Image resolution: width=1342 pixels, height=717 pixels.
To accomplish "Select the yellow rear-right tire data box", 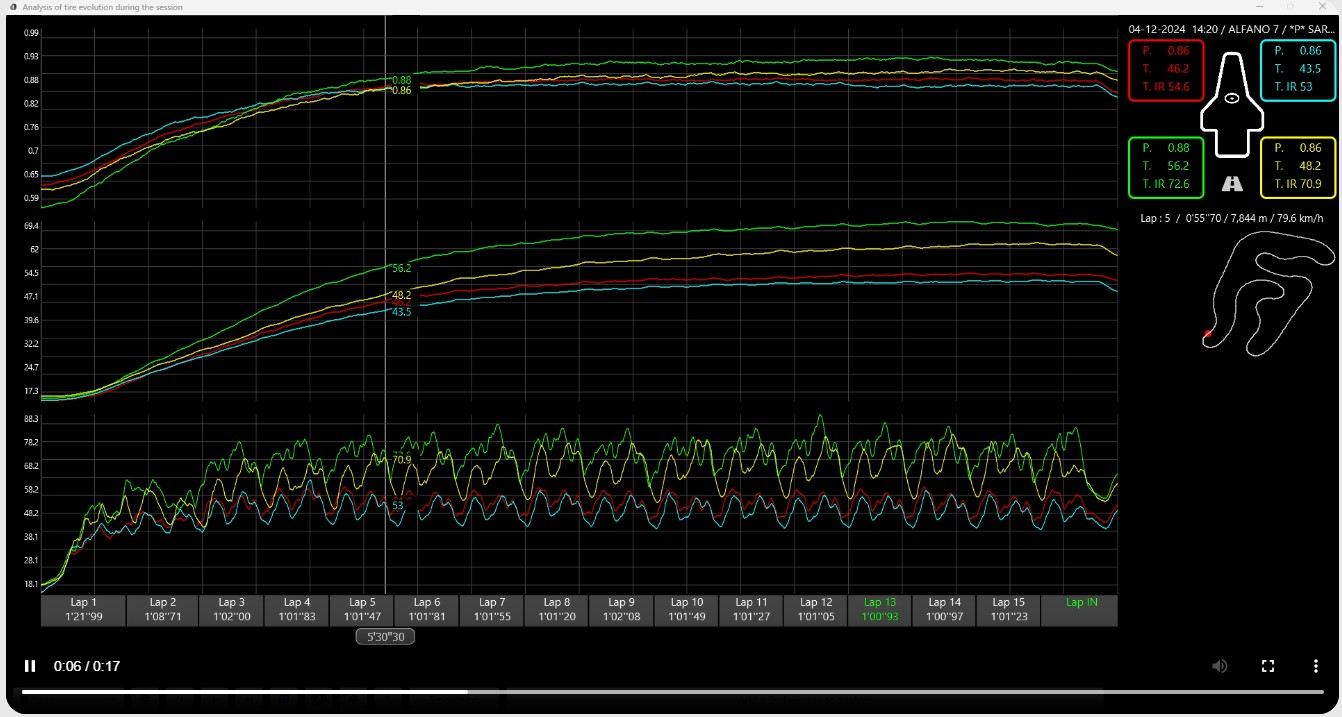I will (x=1298, y=167).
